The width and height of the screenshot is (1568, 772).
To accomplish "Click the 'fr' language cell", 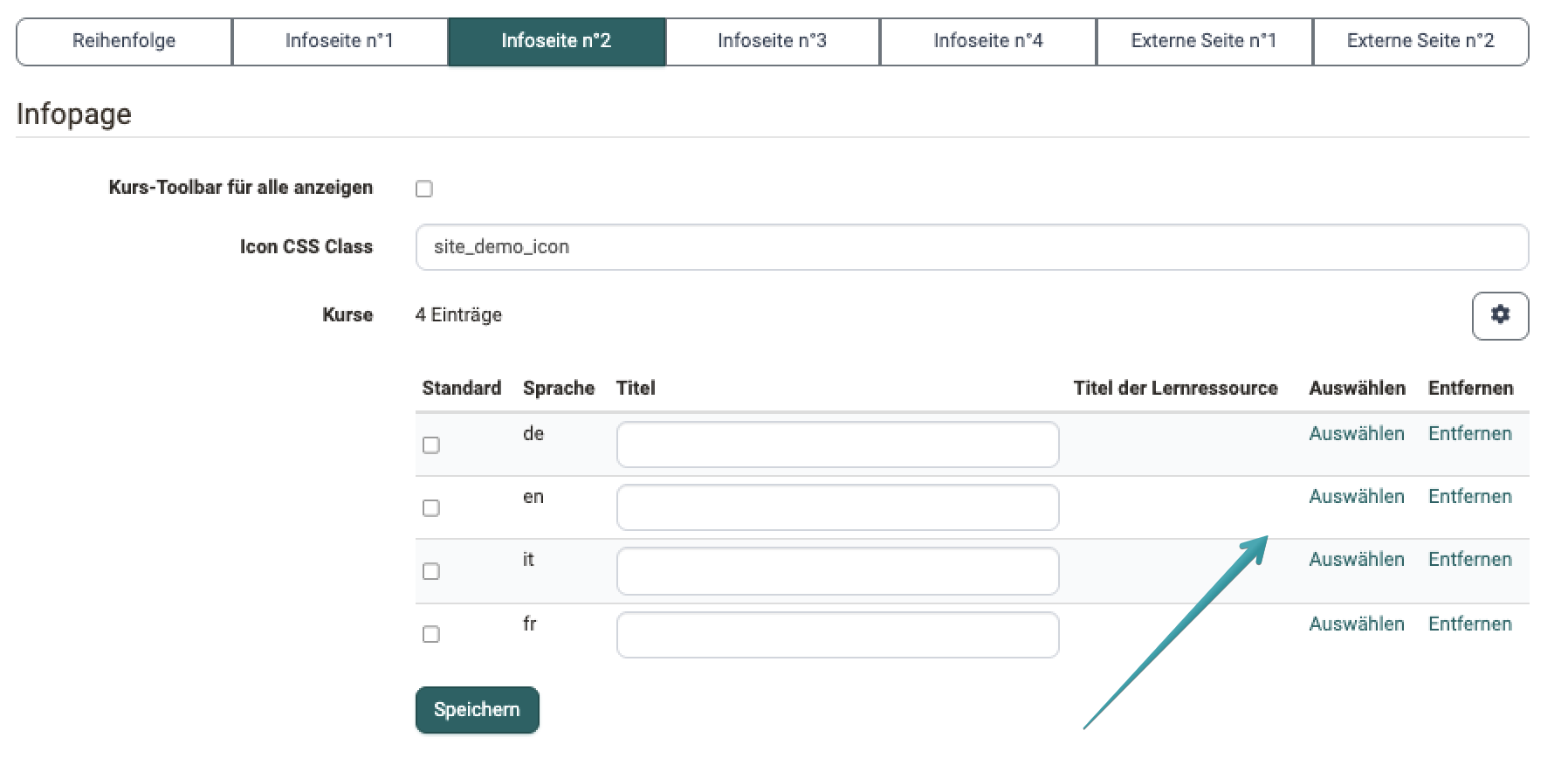I will (x=530, y=624).
